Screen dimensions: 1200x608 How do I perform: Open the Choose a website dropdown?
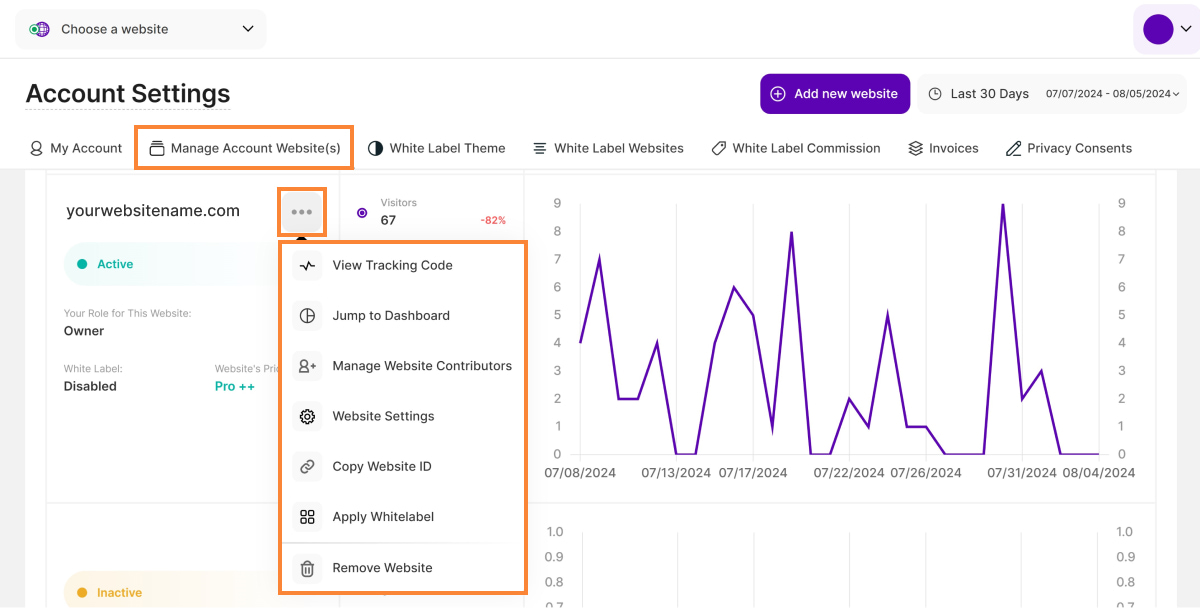141,29
